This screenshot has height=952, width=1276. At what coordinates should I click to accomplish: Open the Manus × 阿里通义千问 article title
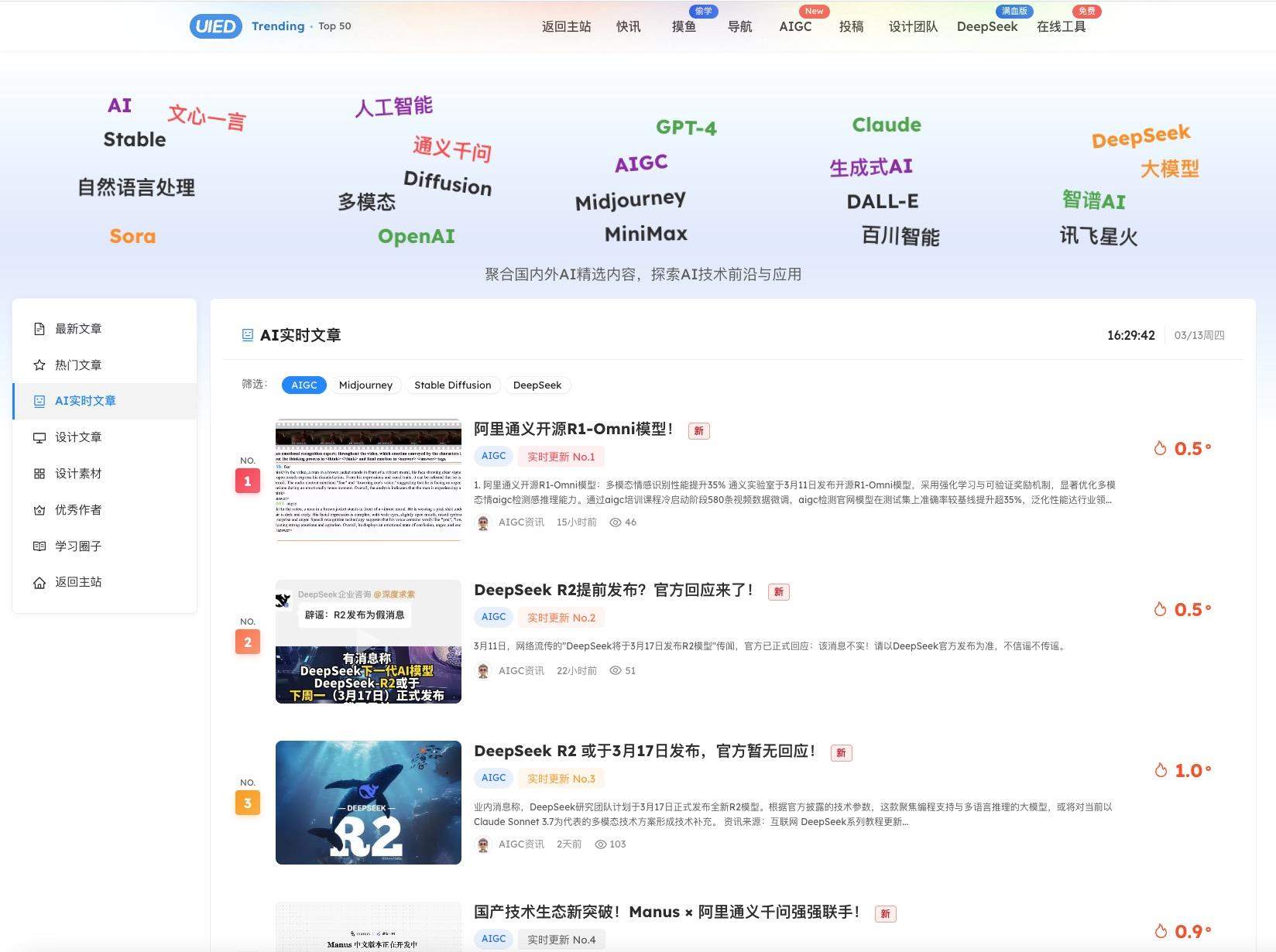pos(667,913)
